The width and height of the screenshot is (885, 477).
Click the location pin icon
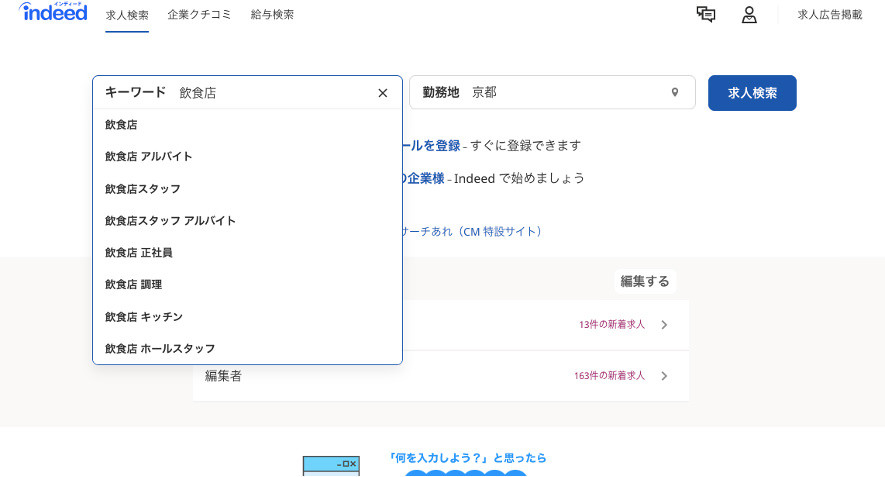[675, 93]
